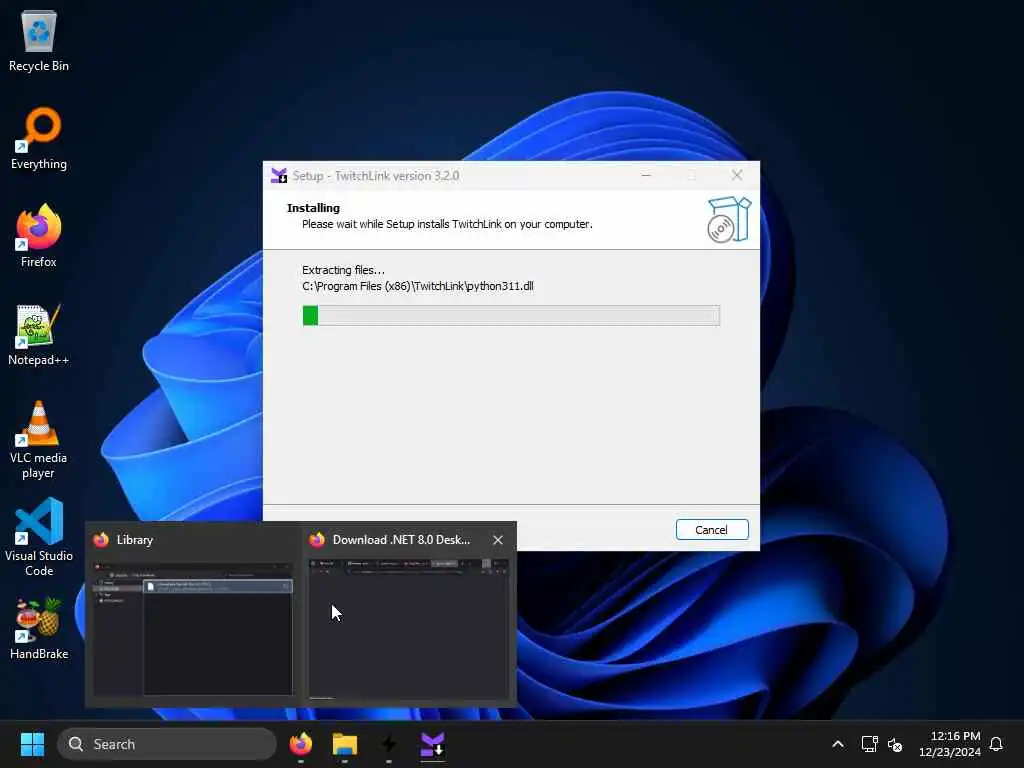The height and width of the screenshot is (768, 1024).
Task: Click the Firefox icon in Library preview
Action: [101, 539]
